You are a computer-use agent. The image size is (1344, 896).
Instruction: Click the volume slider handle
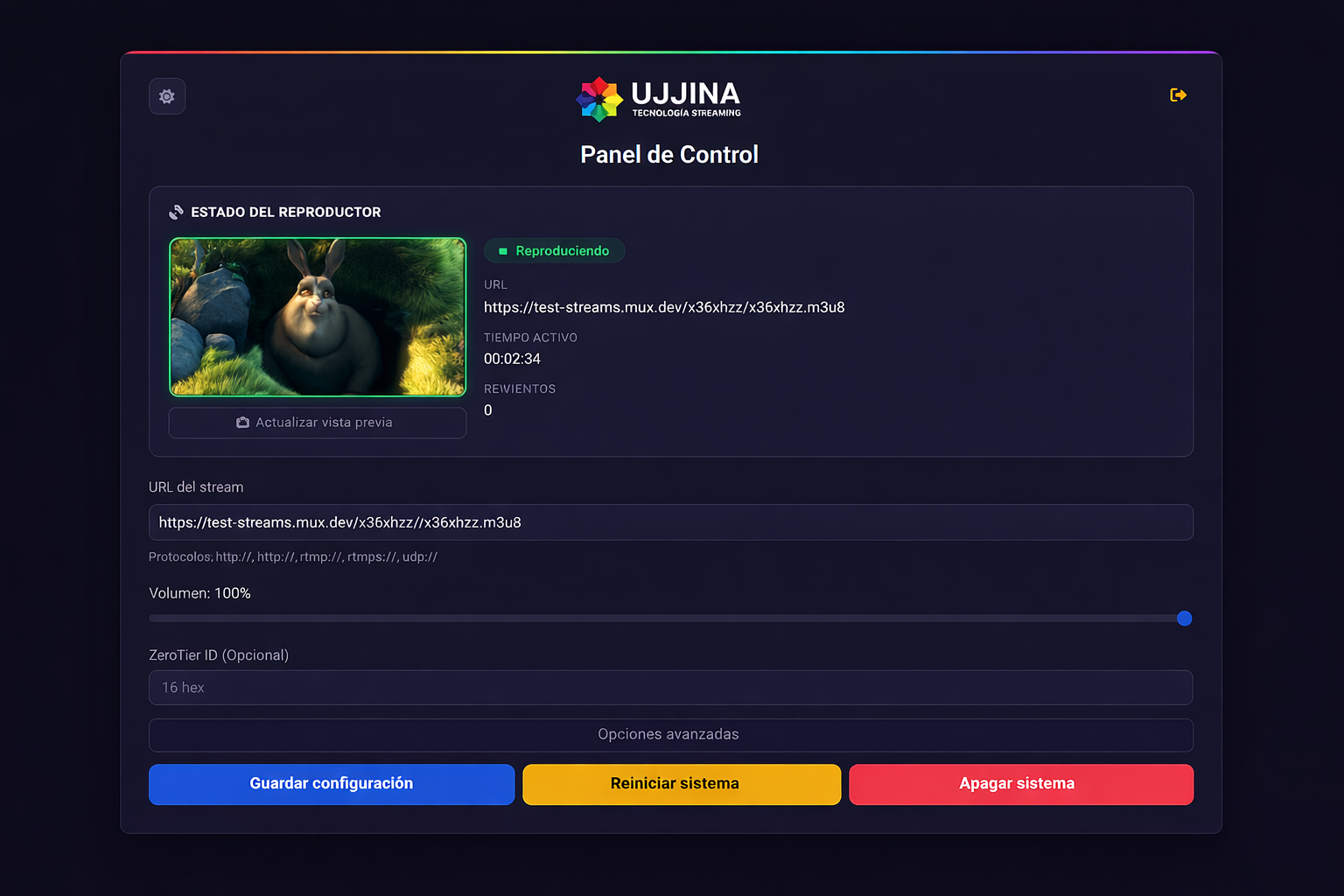(1185, 619)
